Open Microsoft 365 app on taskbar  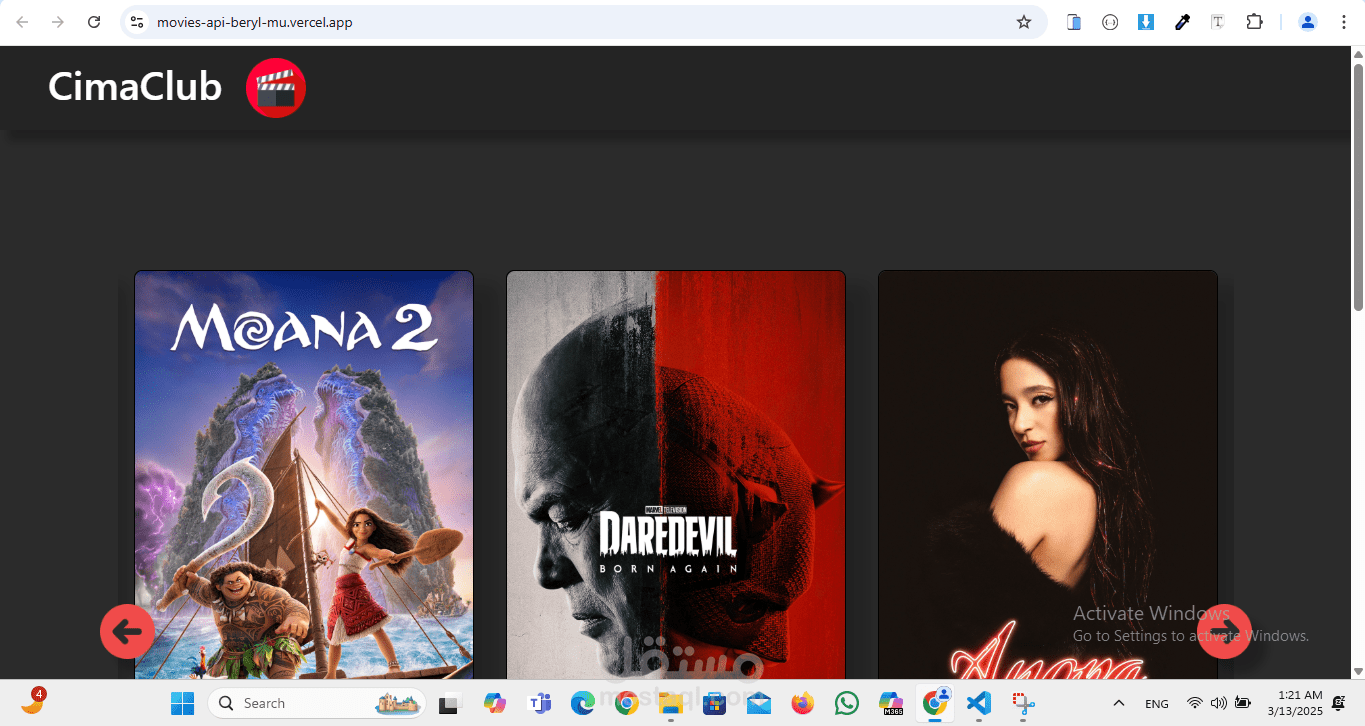click(x=891, y=704)
